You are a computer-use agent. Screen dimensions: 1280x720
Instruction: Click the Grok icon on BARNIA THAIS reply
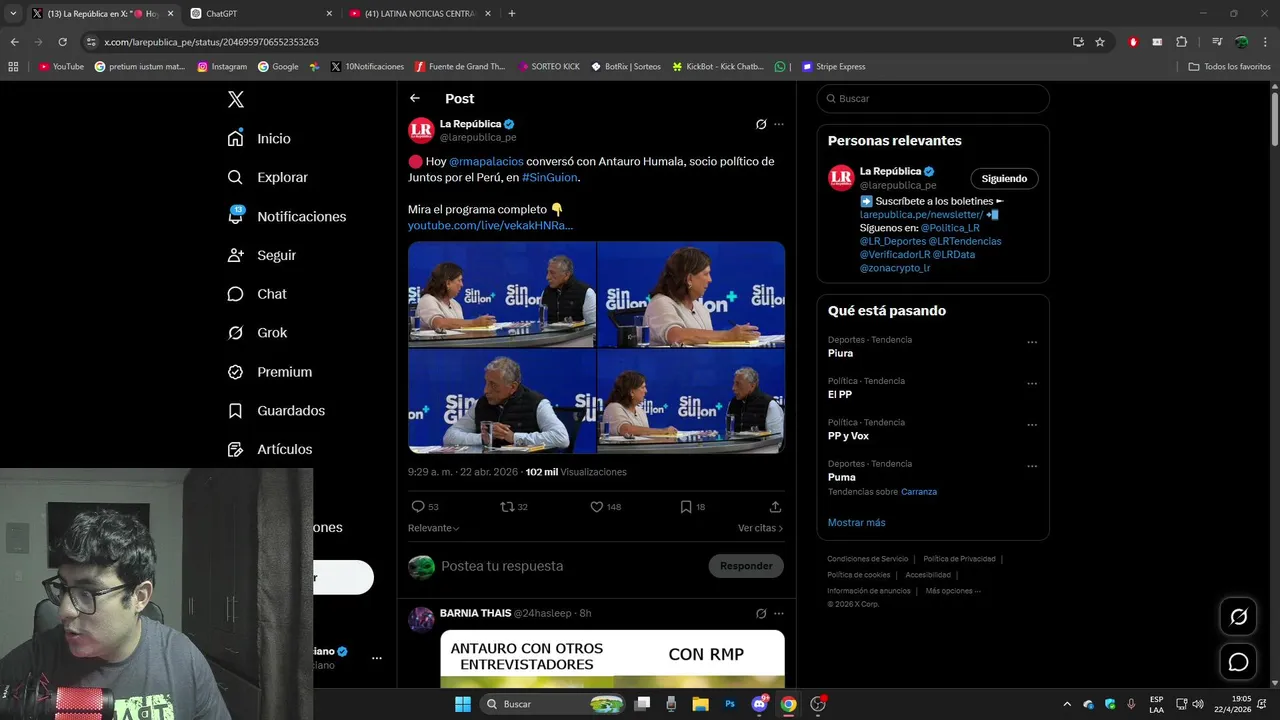click(761, 613)
